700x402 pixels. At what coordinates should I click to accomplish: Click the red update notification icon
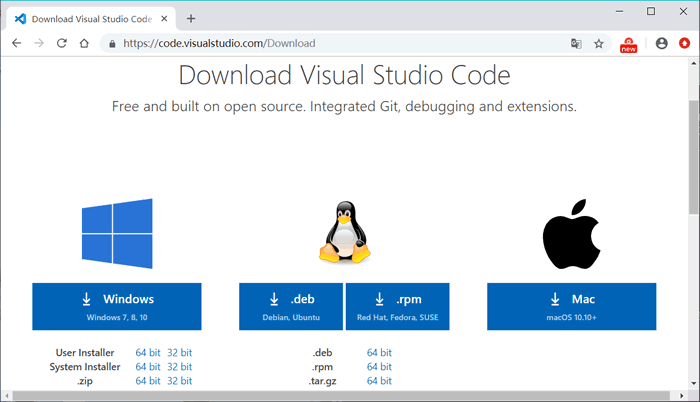684,43
